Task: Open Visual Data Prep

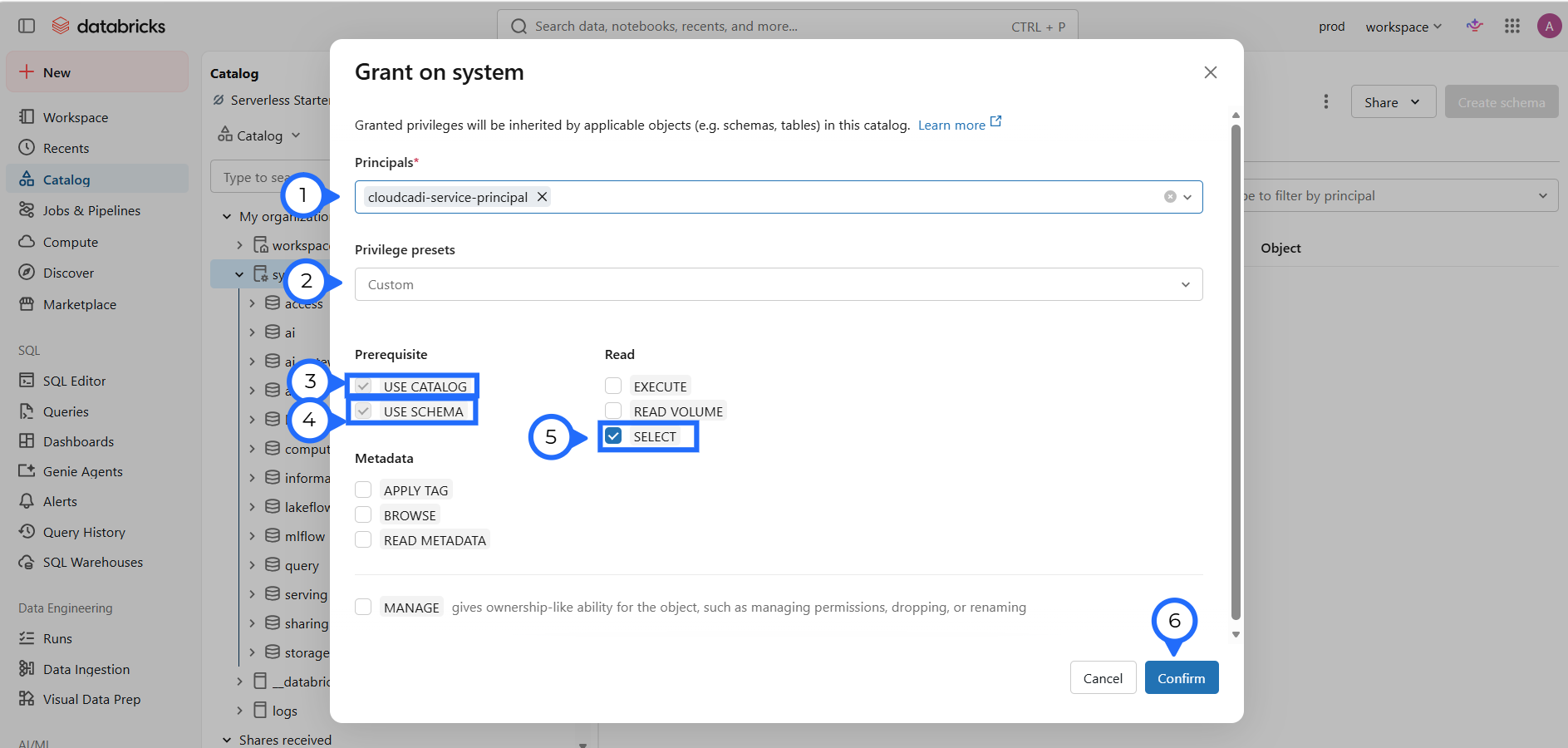Action: [x=97, y=699]
